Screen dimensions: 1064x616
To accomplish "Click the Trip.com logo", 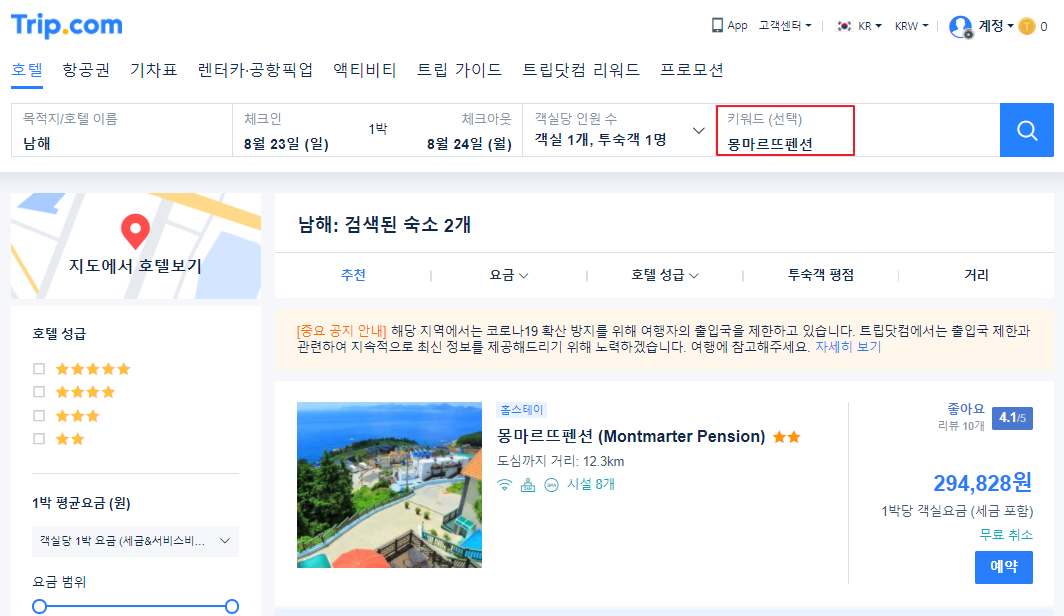I will tap(66, 25).
